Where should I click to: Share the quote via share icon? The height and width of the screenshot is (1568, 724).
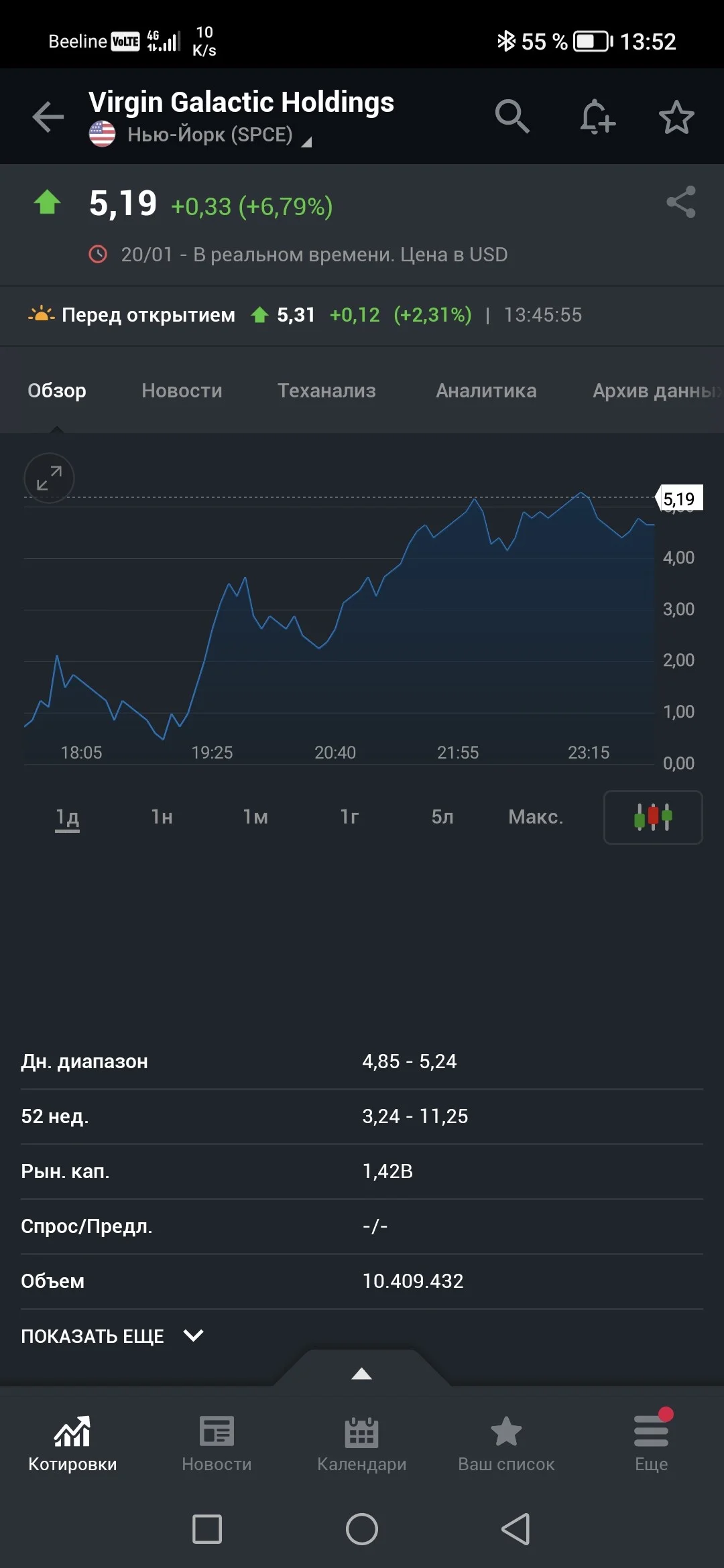coord(681,202)
